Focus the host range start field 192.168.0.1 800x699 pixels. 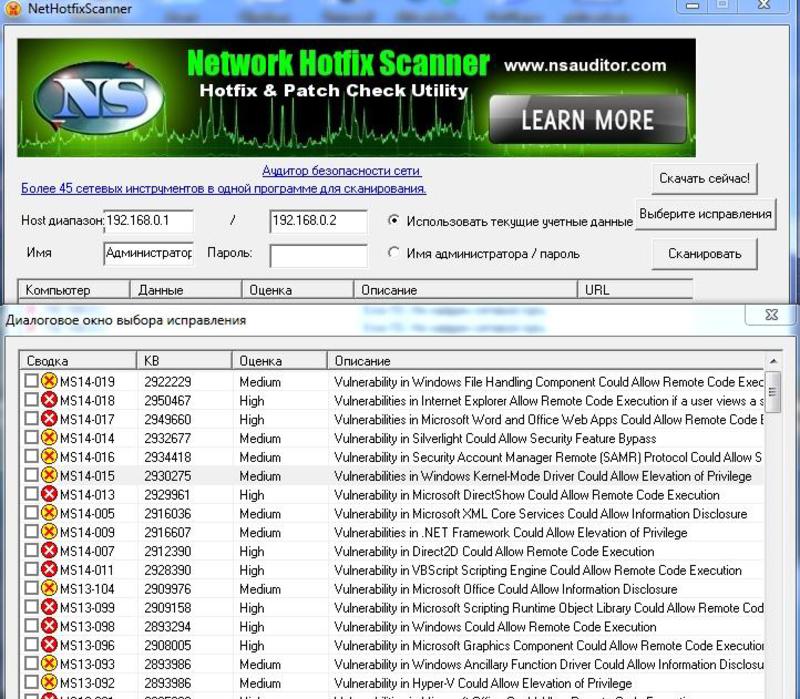148,220
